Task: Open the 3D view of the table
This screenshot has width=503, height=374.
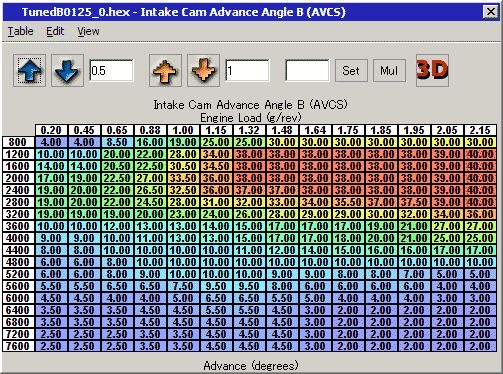Action: click(x=432, y=71)
